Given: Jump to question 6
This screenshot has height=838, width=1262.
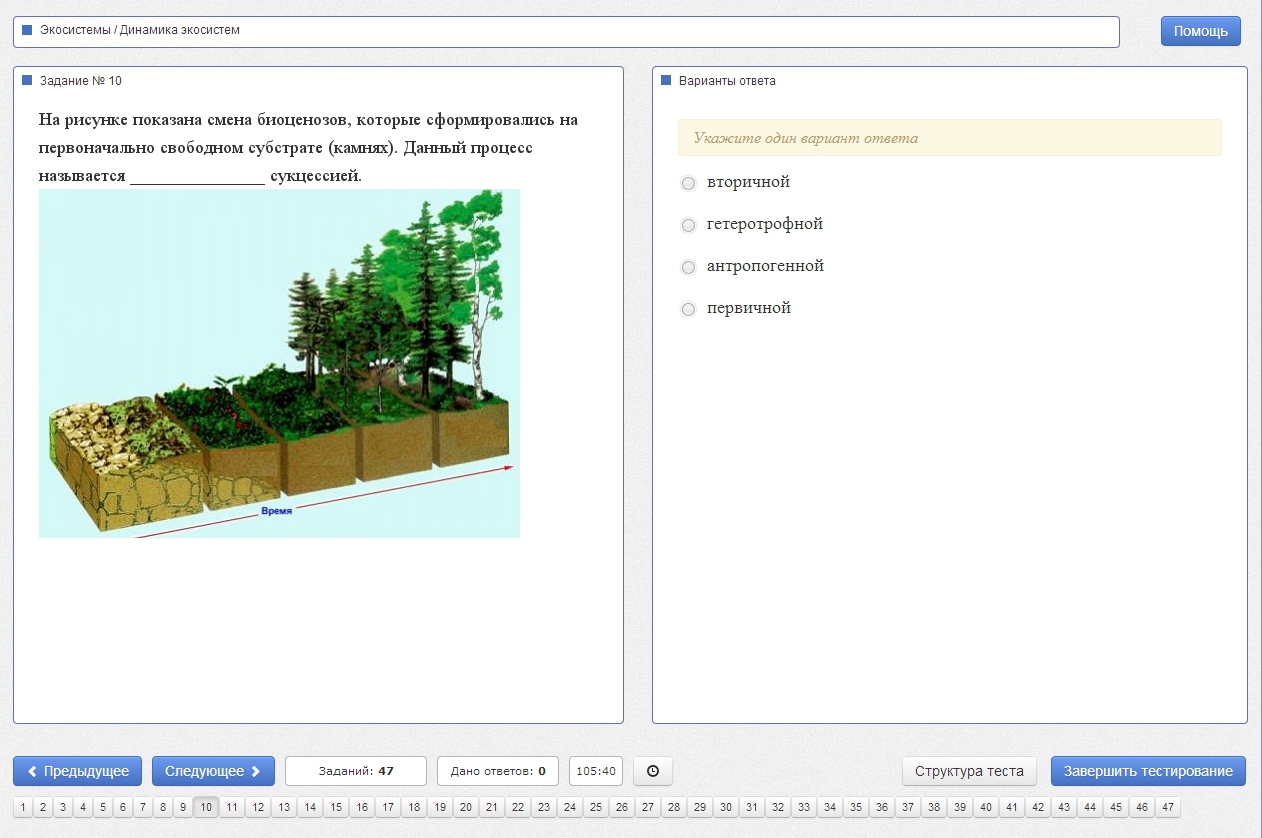Looking at the screenshot, I should pyautogui.click(x=123, y=807).
